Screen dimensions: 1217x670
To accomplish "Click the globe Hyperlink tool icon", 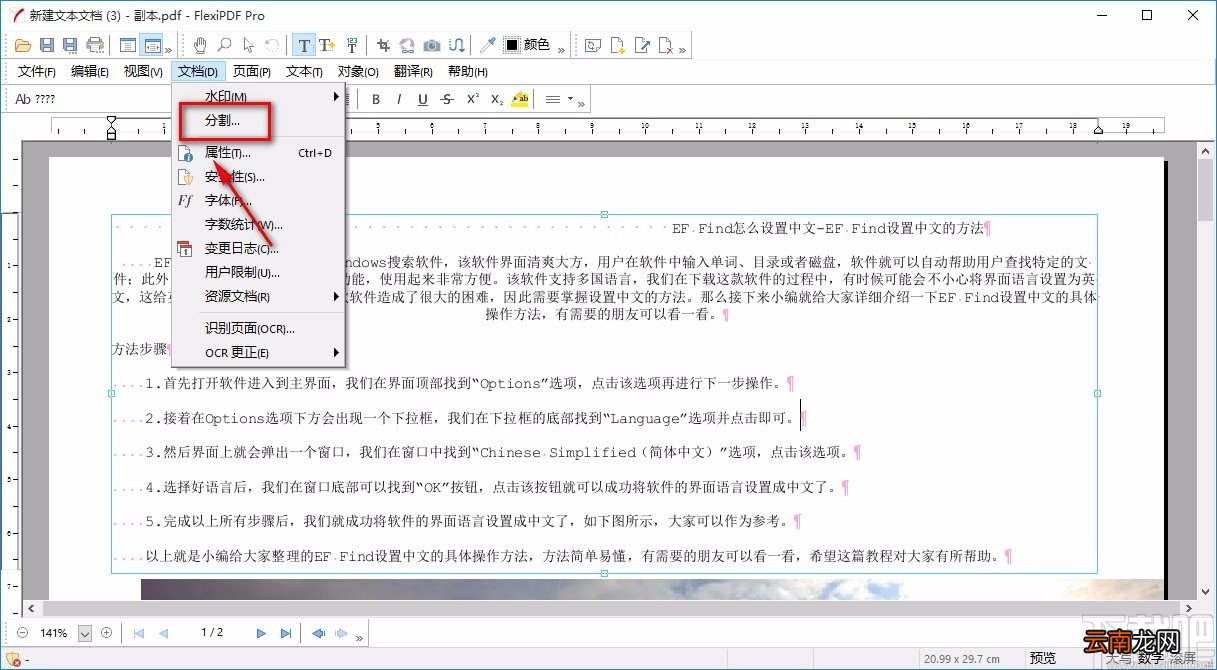I will coord(407,45).
